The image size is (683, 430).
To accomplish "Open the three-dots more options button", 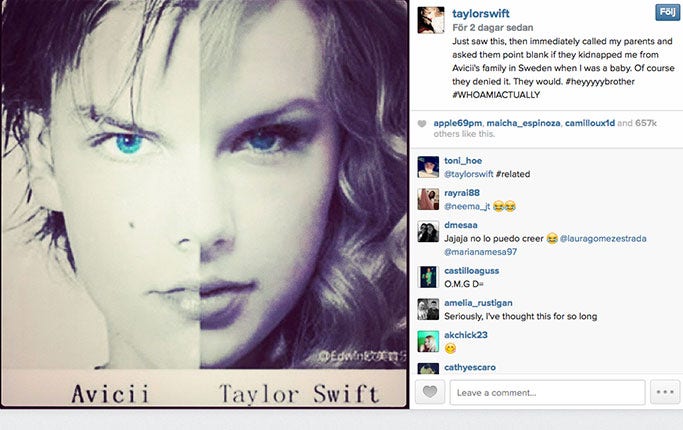I will pos(665,392).
